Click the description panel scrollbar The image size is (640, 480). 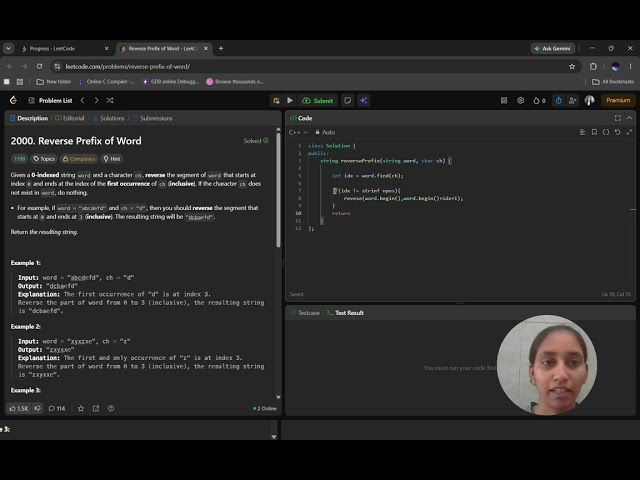[x=278, y=190]
